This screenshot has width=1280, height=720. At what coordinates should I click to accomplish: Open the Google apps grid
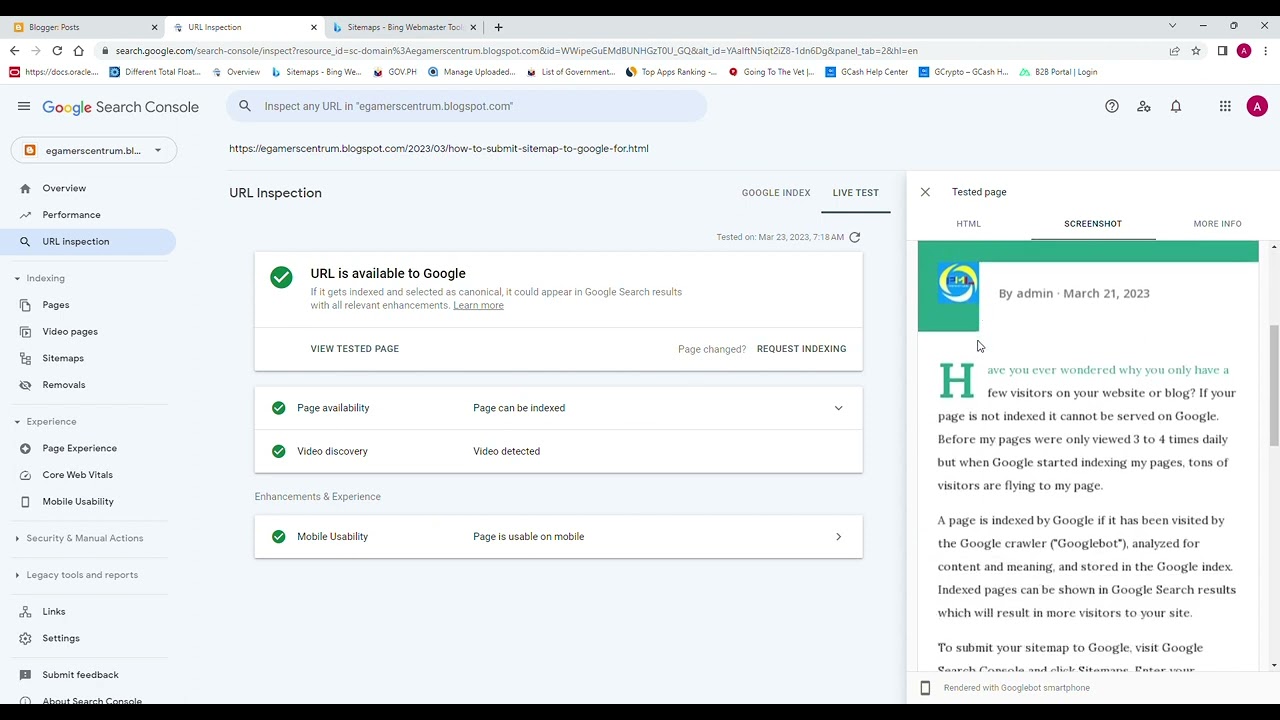coord(1225,106)
